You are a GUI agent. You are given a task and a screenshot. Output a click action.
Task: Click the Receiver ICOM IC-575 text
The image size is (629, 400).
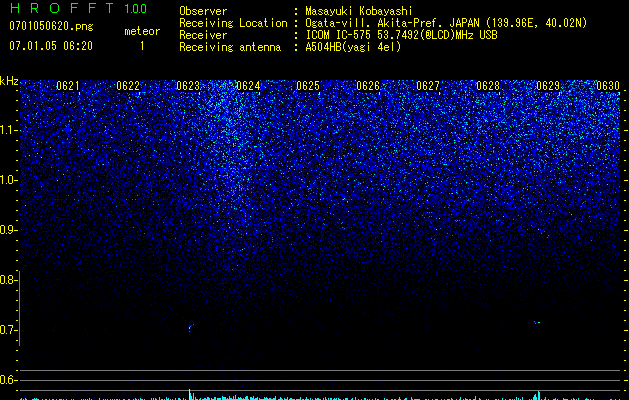(401, 35)
